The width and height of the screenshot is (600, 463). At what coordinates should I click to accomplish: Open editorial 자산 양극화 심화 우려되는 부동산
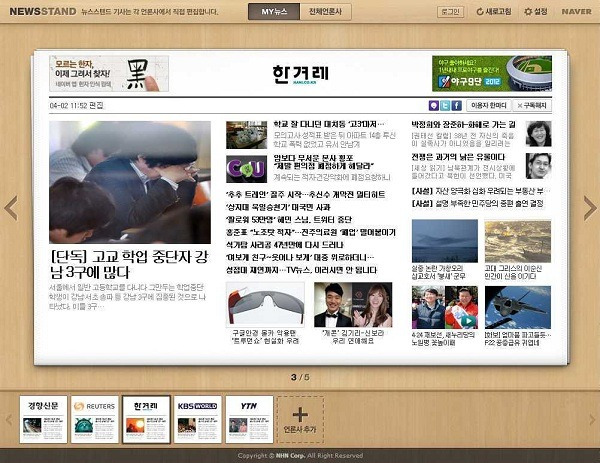(x=481, y=191)
